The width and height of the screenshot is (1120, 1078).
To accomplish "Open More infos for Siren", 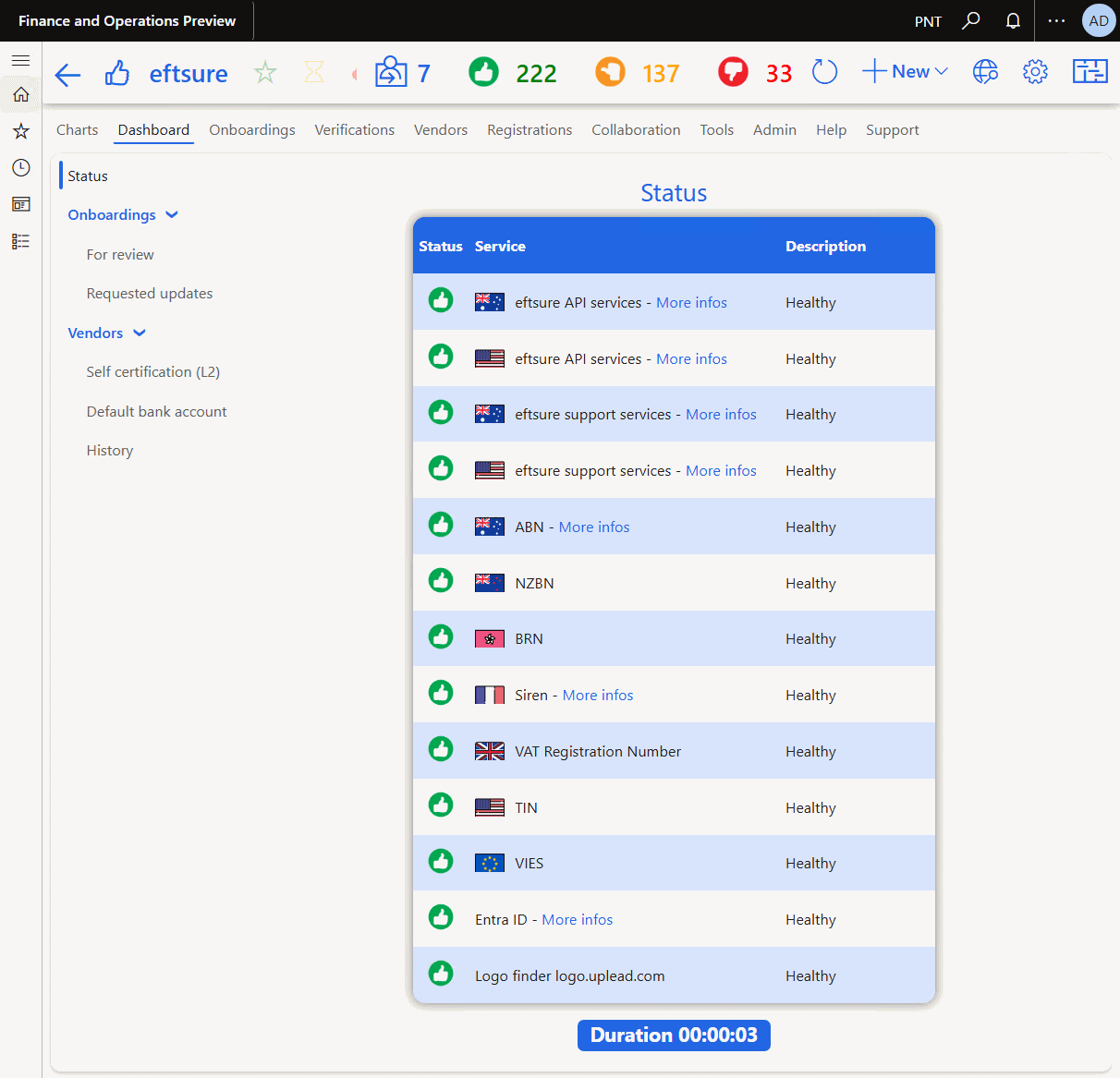I will click(598, 696).
